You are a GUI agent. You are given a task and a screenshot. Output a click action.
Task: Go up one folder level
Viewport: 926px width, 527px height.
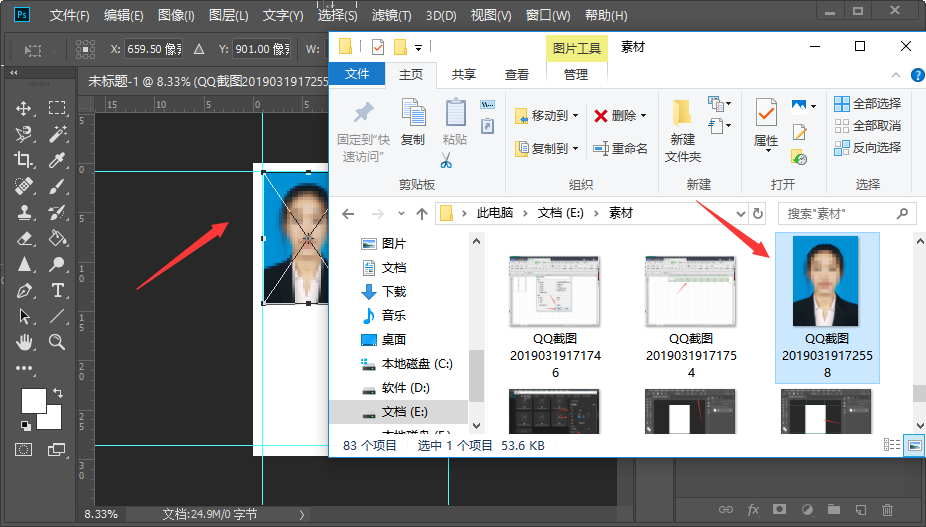(x=421, y=214)
